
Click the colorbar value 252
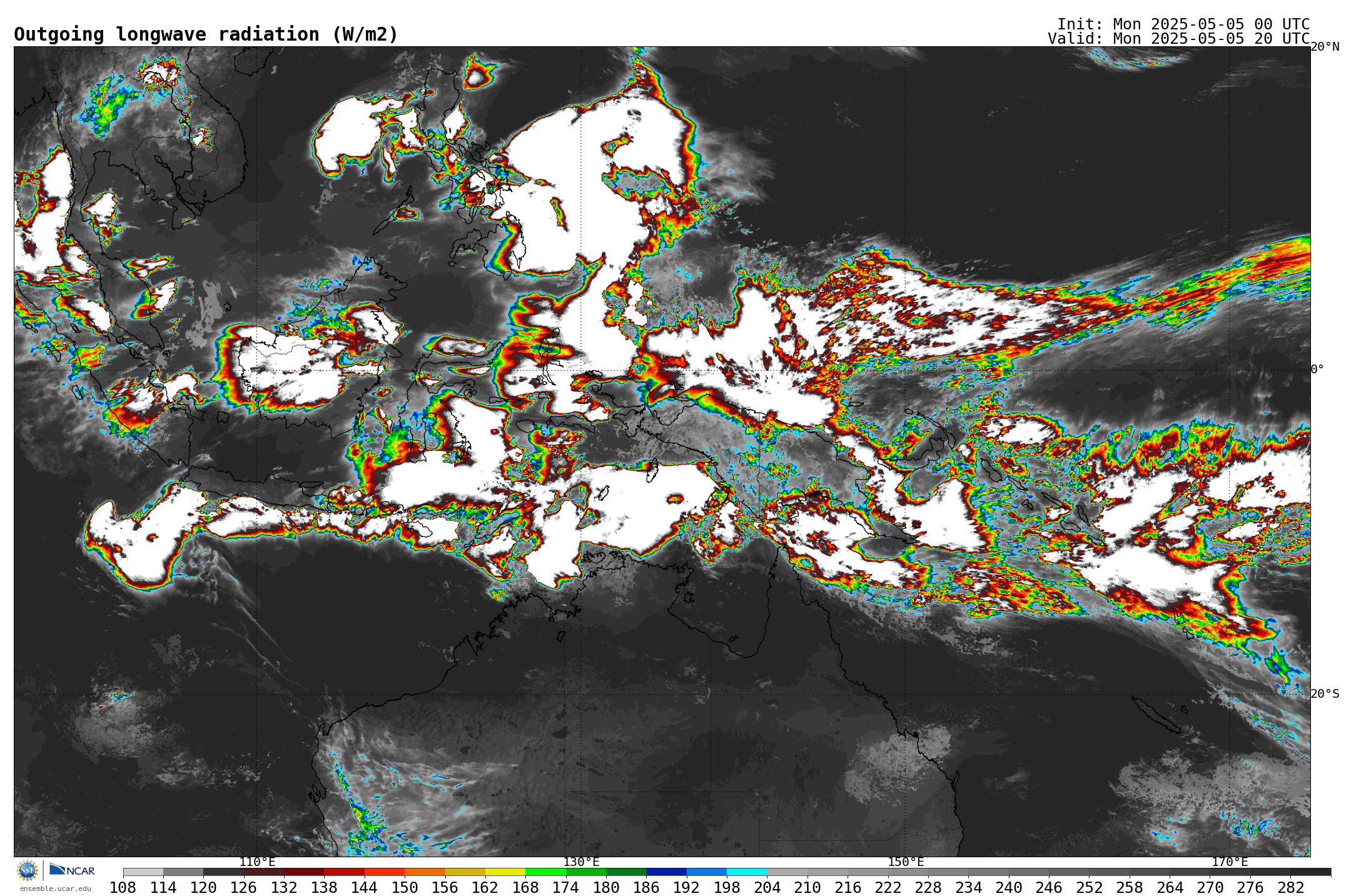1089,888
